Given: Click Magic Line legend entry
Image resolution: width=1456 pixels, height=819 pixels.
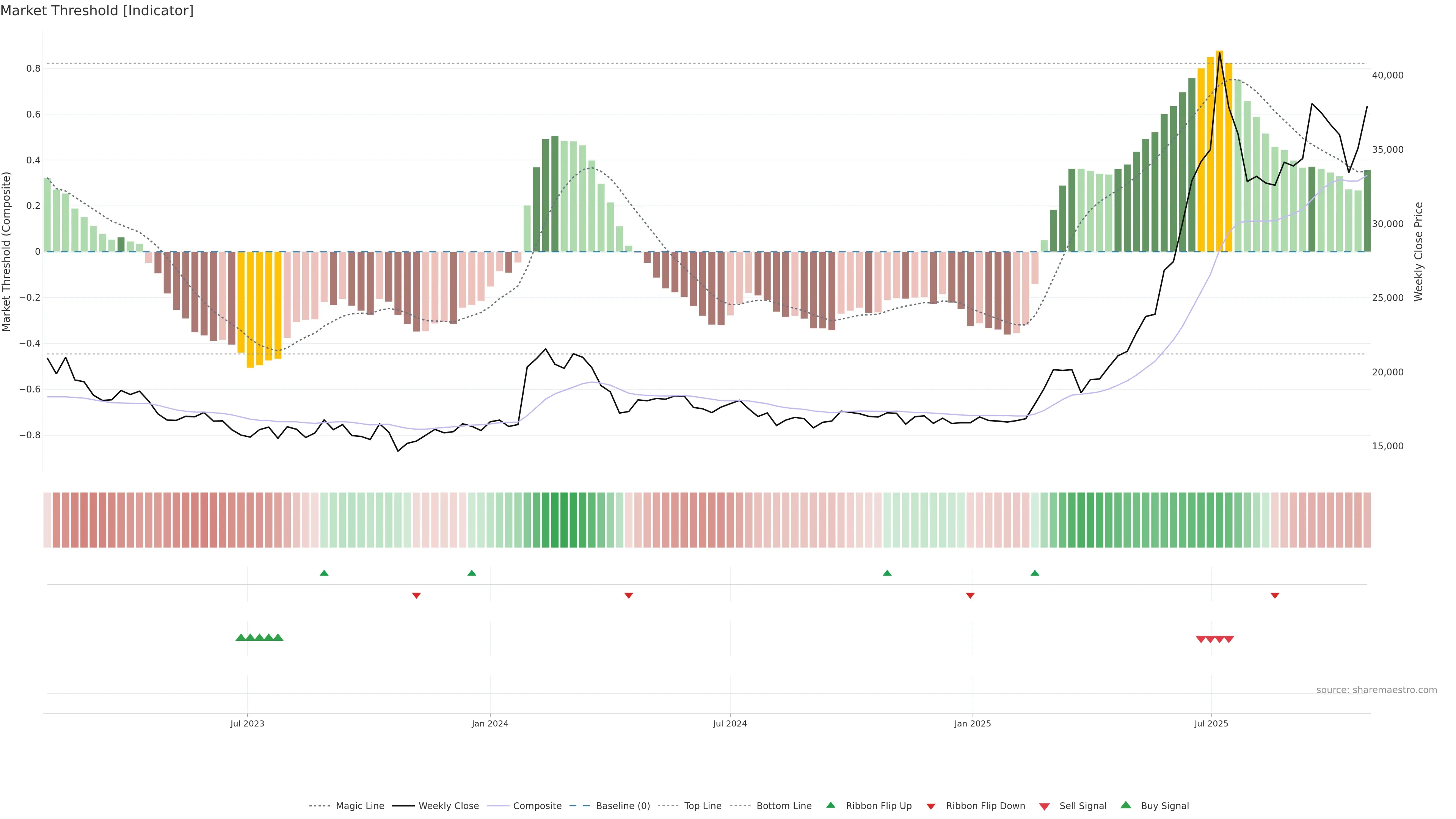Looking at the screenshot, I should (x=359, y=805).
